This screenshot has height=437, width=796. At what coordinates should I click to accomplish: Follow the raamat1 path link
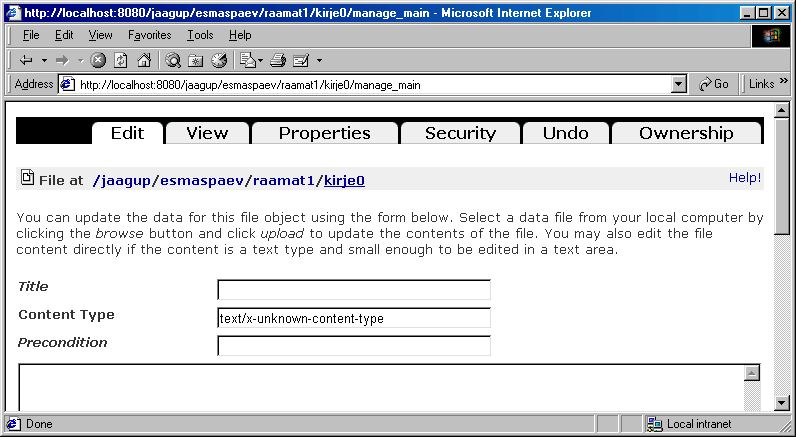(284, 181)
